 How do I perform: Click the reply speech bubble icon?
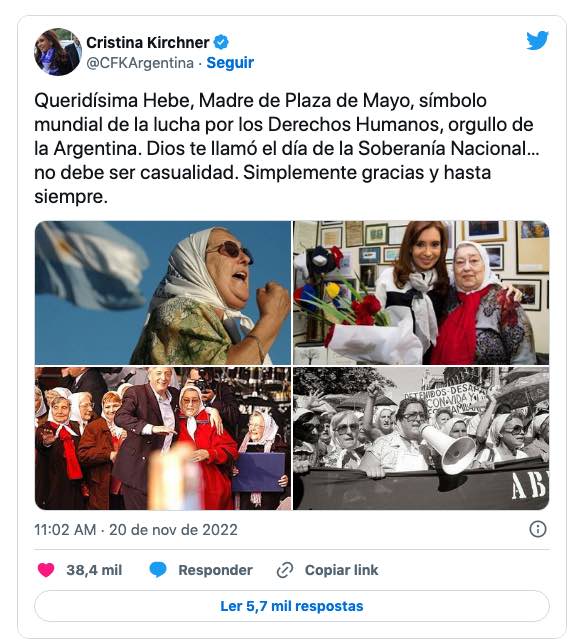point(158,570)
